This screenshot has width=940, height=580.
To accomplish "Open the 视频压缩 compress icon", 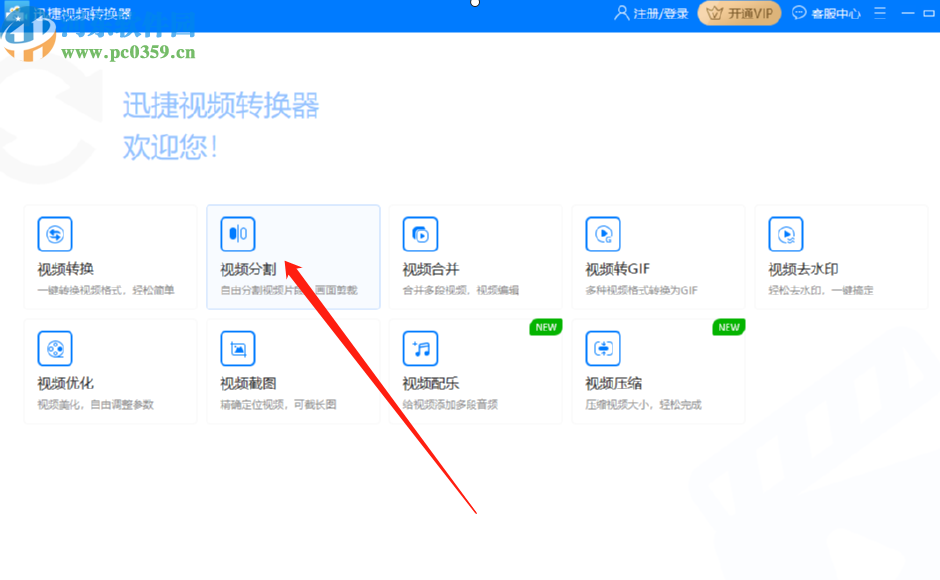I will click(x=603, y=348).
